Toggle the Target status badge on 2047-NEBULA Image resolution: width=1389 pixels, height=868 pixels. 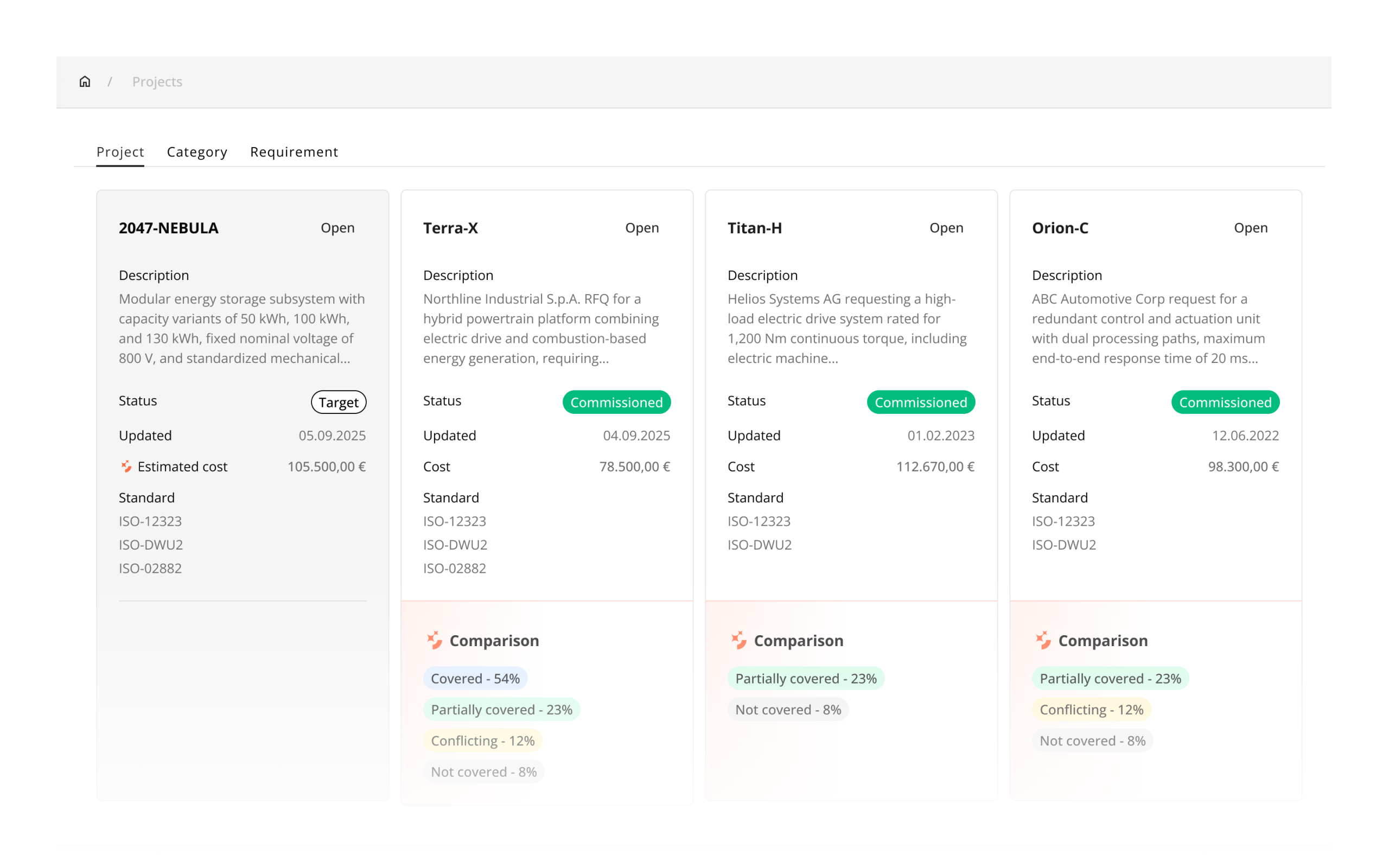[x=338, y=402]
